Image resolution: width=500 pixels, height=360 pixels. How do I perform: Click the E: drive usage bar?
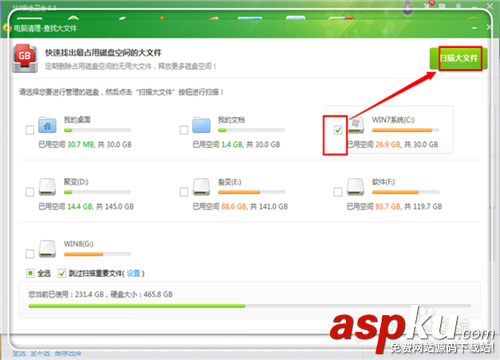pos(251,192)
